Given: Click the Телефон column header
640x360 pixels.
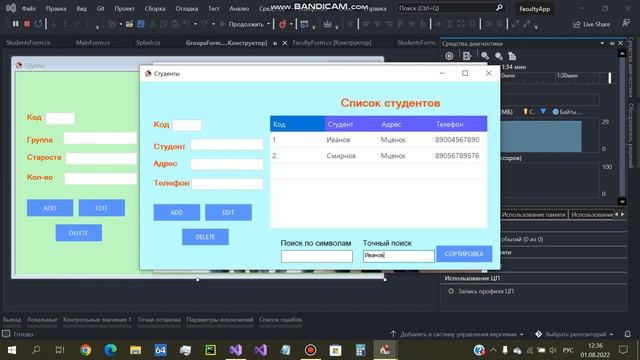Looking at the screenshot, I should [x=460, y=124].
